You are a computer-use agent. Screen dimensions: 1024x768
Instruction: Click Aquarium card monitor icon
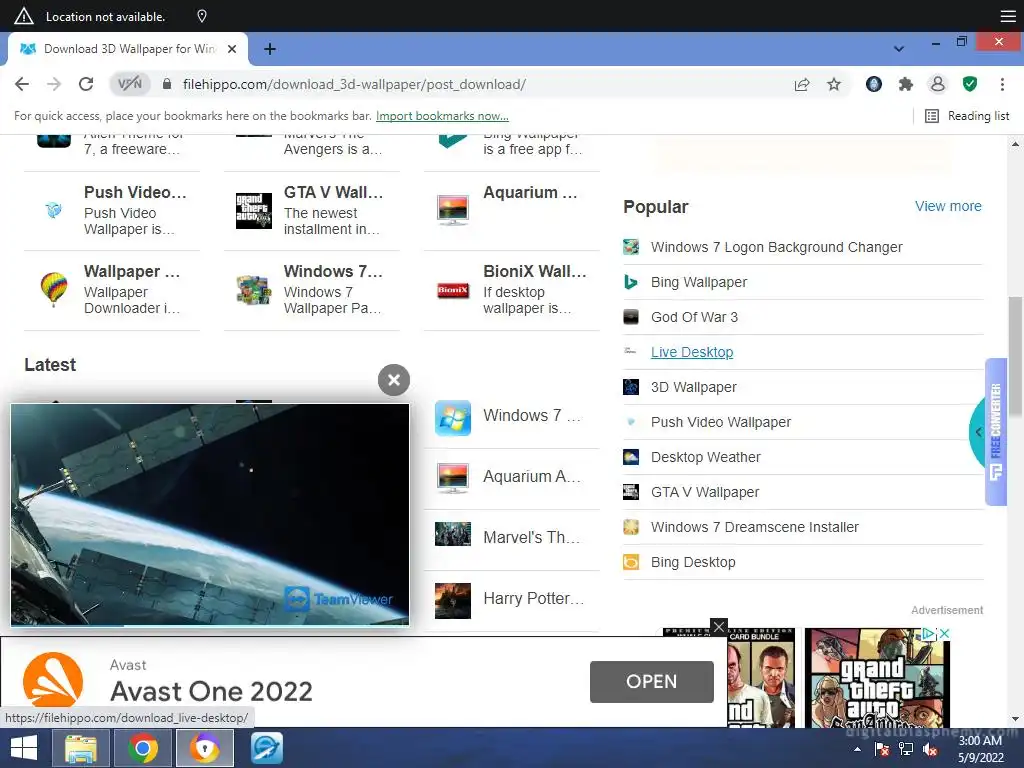click(x=453, y=210)
